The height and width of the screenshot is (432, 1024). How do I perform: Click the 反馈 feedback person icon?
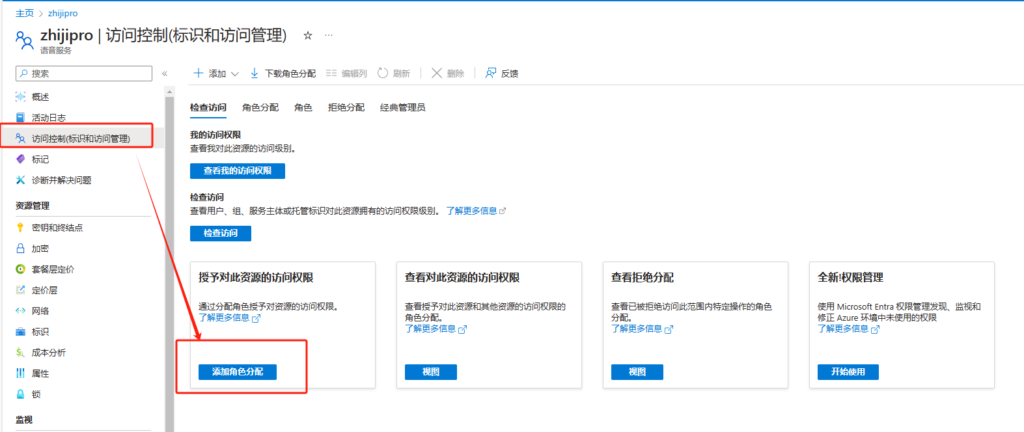tap(490, 73)
